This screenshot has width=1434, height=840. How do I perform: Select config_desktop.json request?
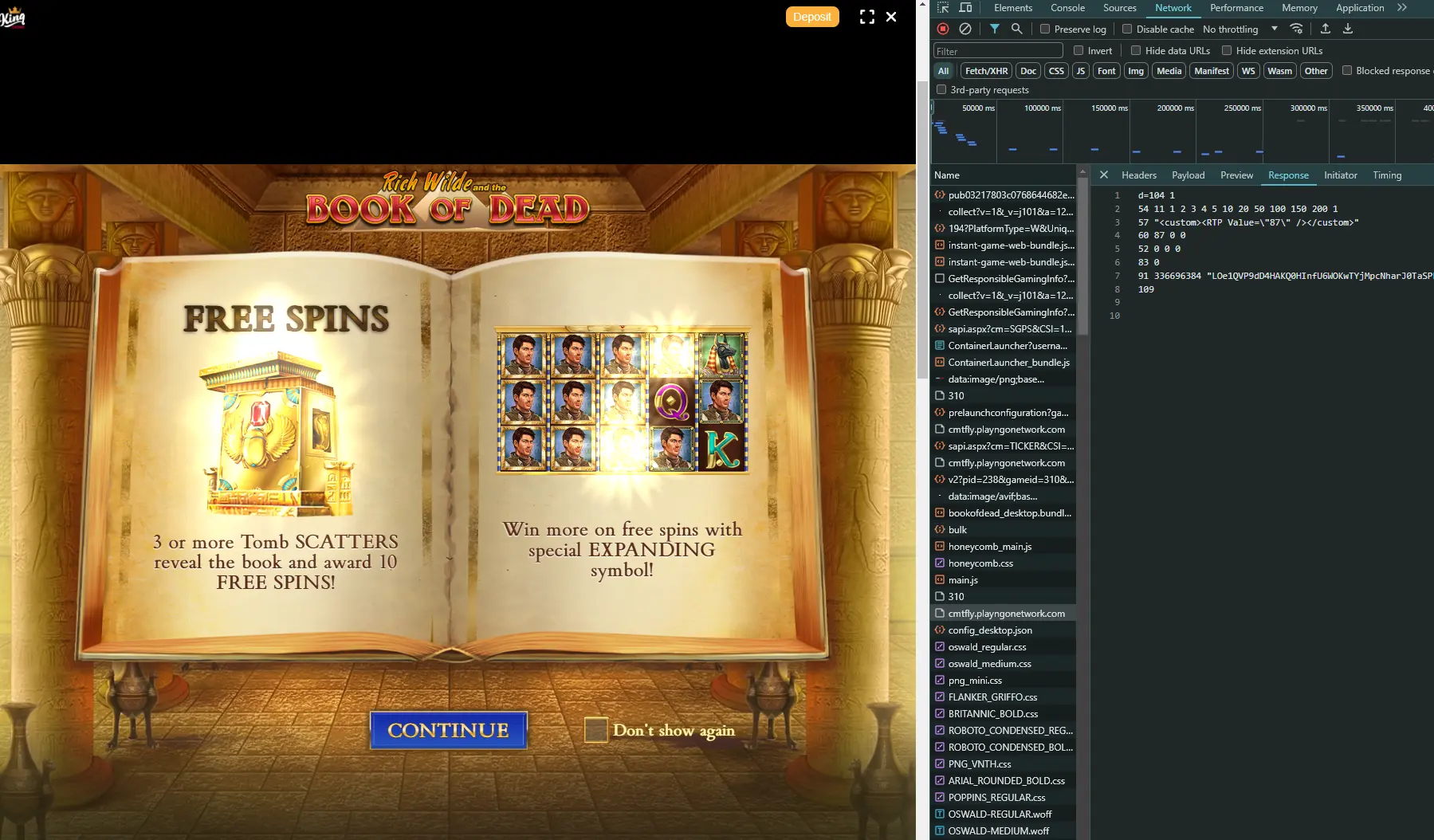point(1004,630)
